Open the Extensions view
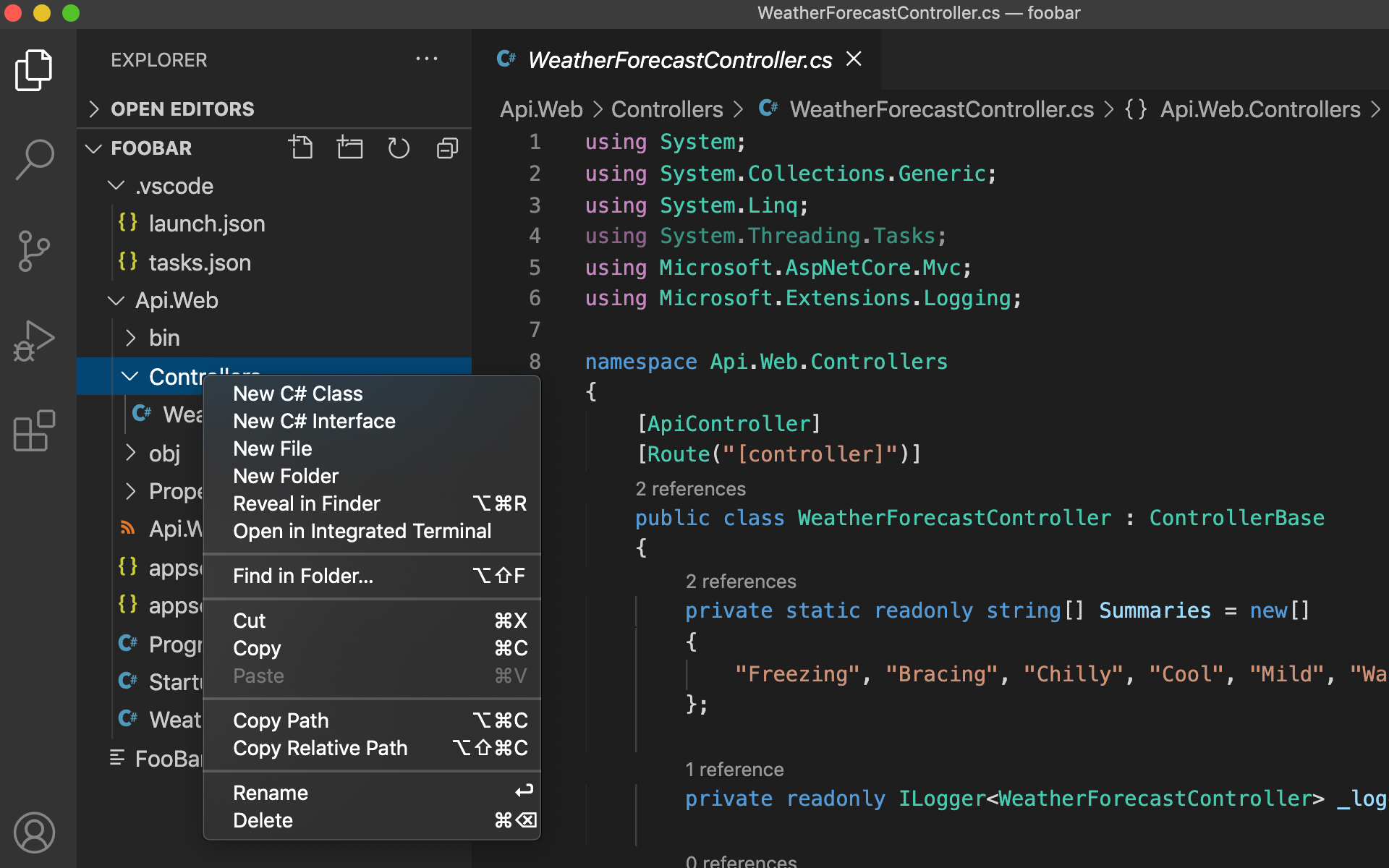 (x=34, y=430)
